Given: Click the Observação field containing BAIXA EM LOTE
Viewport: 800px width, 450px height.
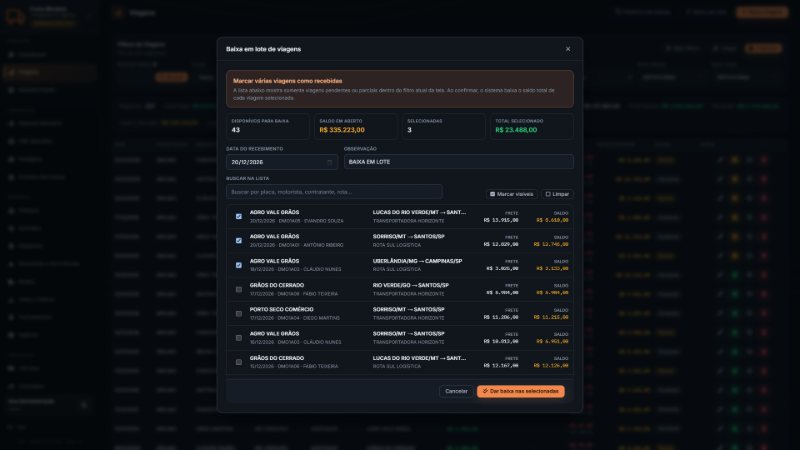Looking at the screenshot, I should click(x=458, y=162).
